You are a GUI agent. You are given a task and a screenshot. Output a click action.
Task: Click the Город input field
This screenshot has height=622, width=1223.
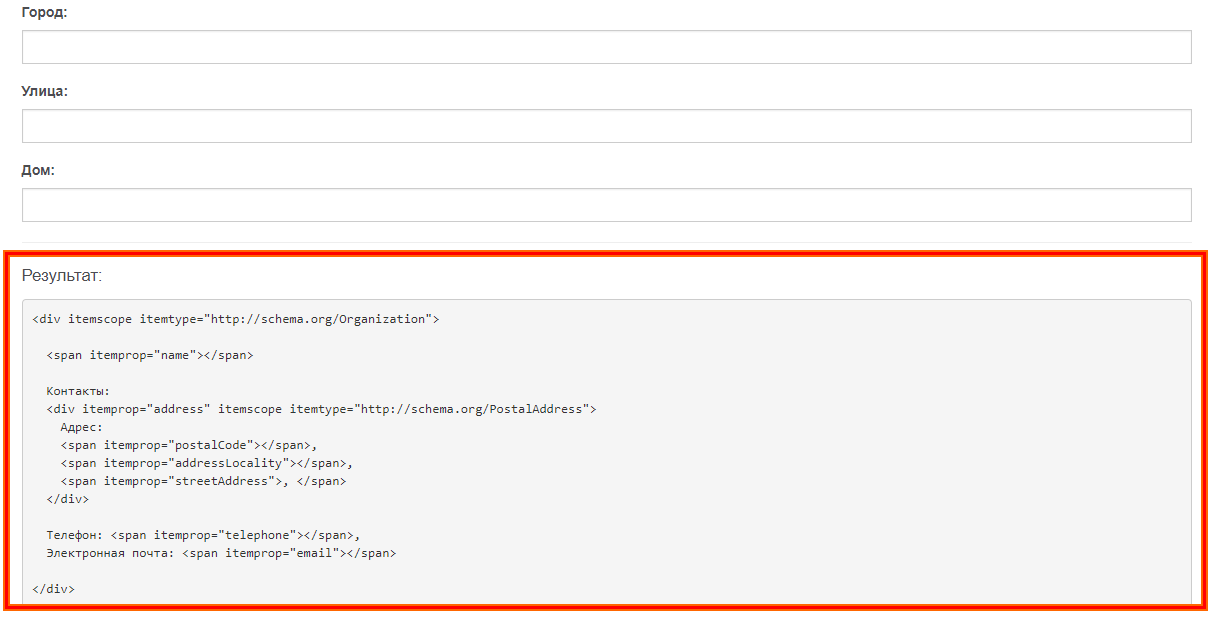606,47
